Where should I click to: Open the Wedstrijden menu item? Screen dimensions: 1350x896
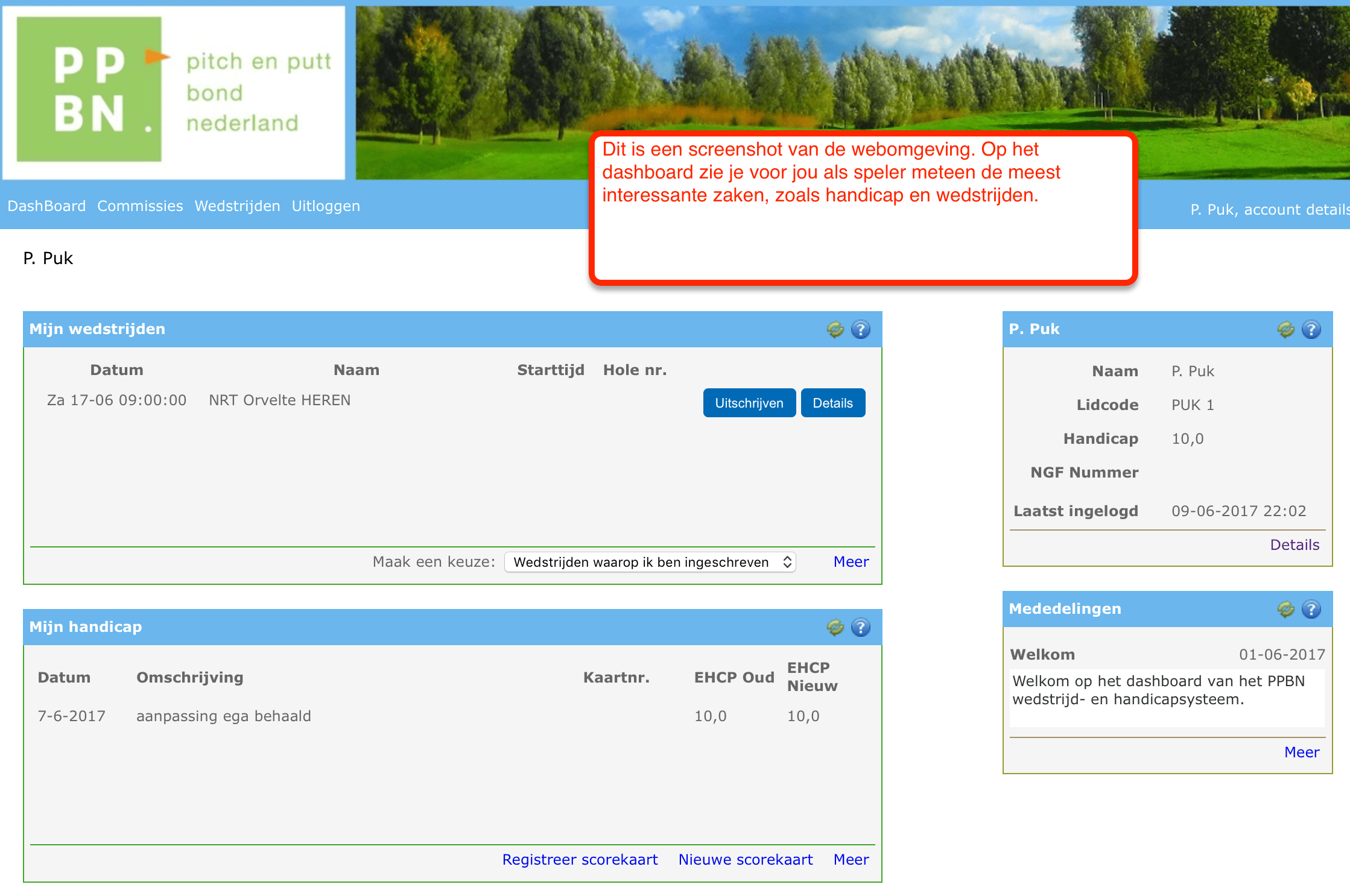point(237,206)
